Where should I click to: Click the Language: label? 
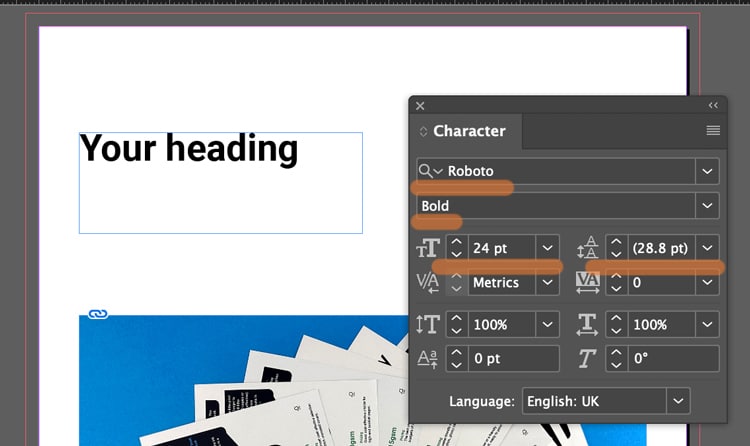coord(481,401)
